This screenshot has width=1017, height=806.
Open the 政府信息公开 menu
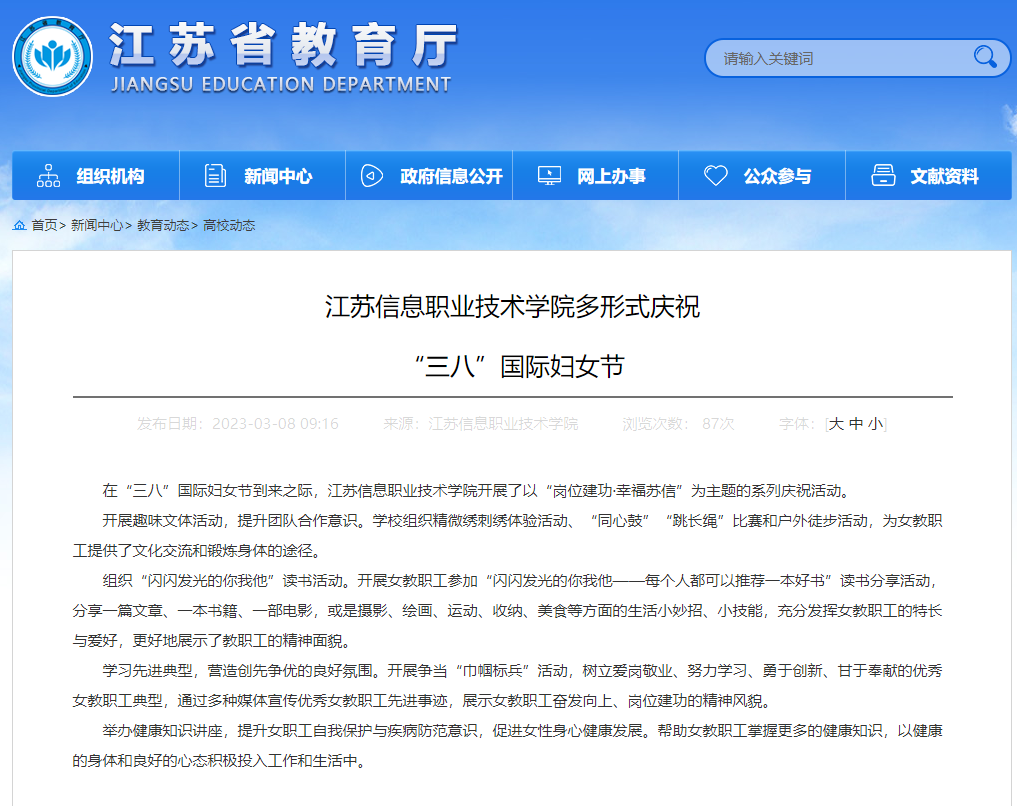click(429, 176)
